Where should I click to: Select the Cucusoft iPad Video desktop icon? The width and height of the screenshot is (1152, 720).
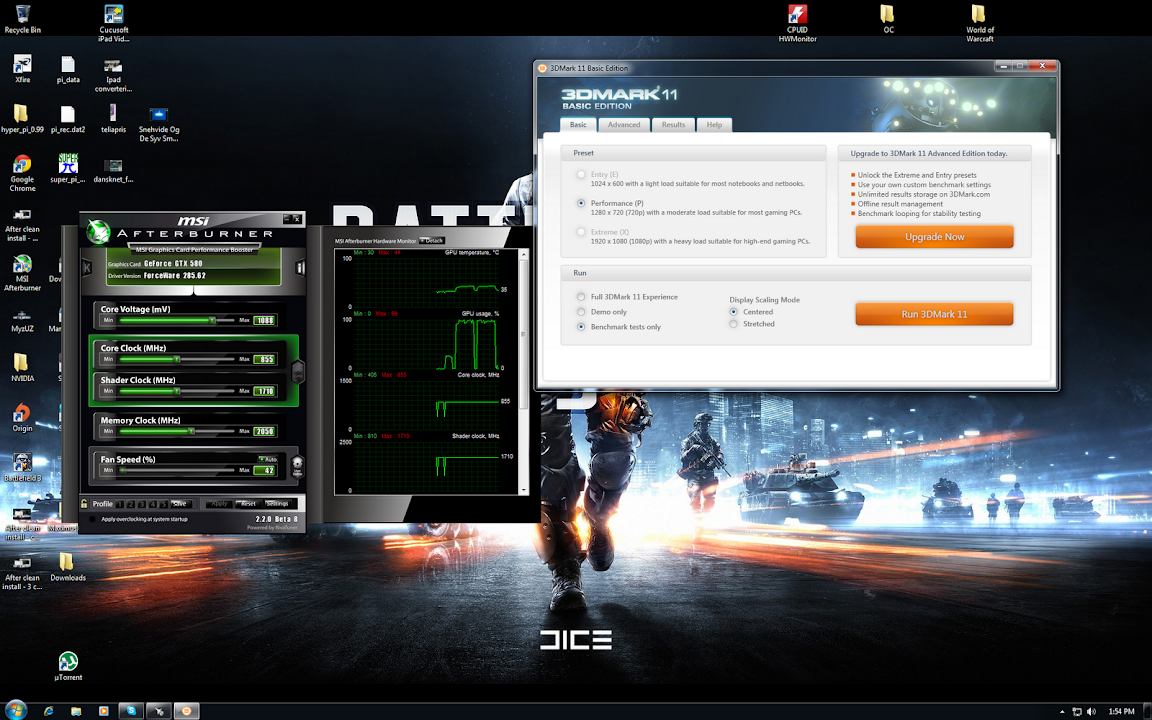[x=113, y=23]
